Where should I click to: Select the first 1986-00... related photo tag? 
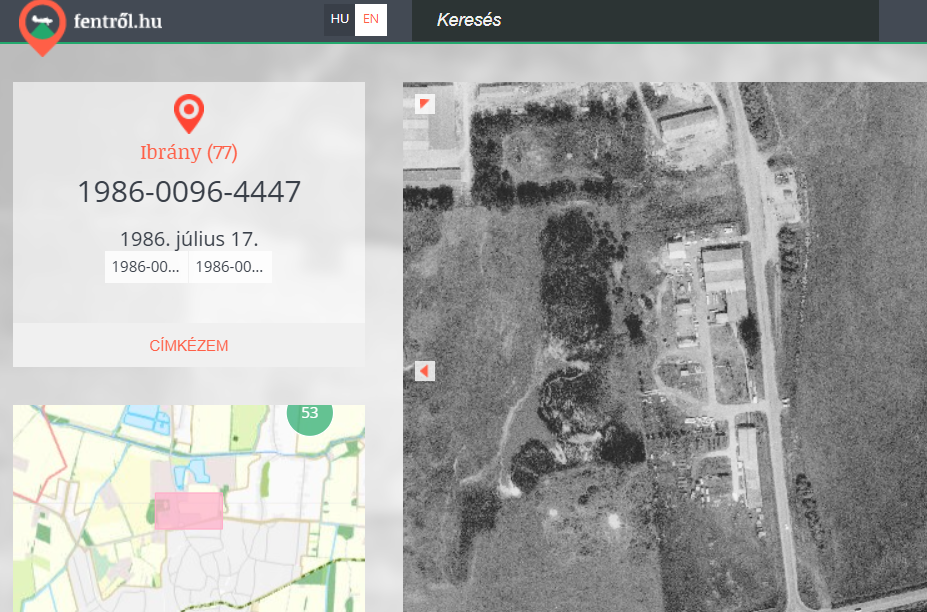click(146, 267)
